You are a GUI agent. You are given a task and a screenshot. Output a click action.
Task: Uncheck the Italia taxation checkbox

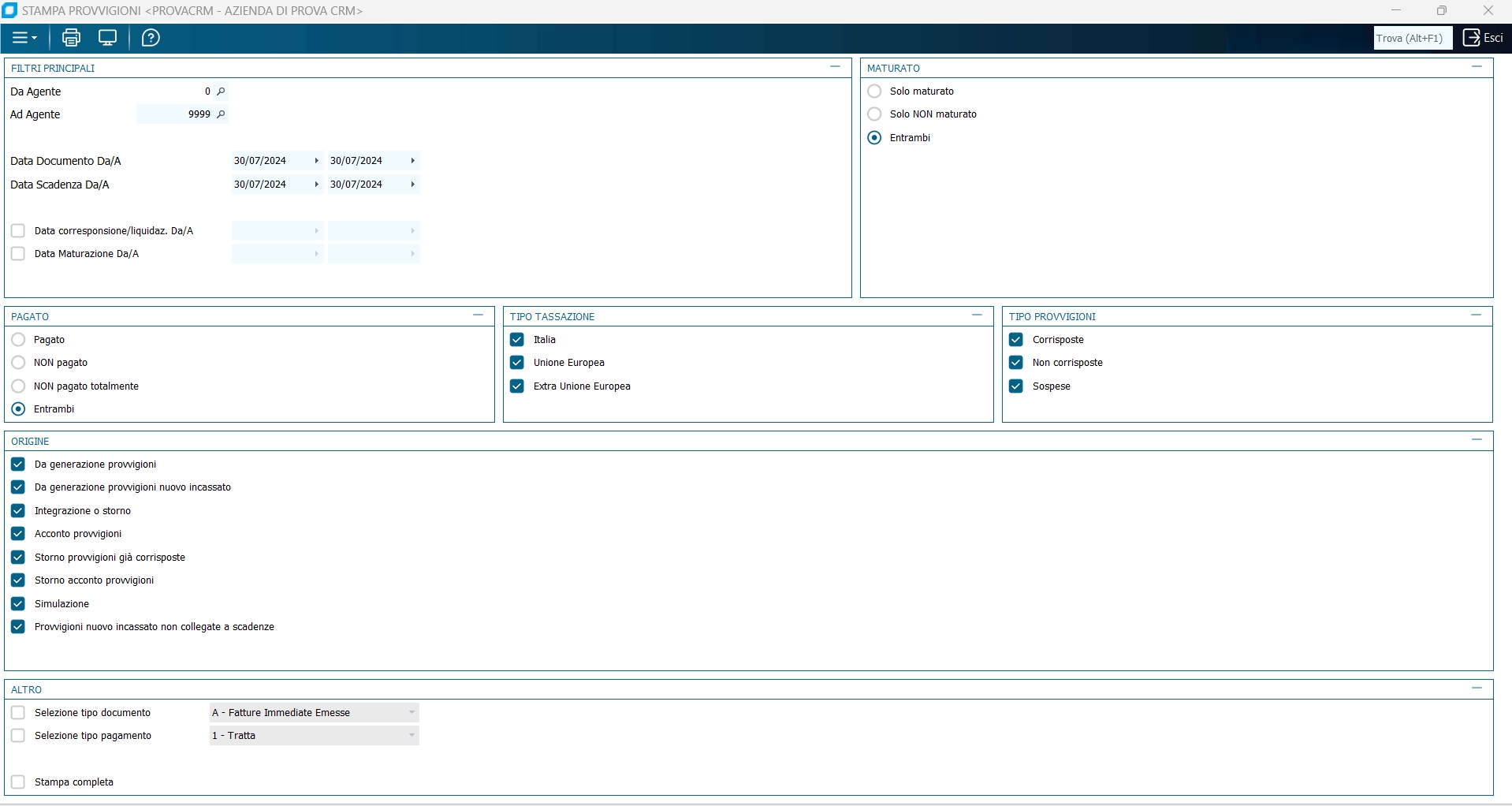(517, 340)
